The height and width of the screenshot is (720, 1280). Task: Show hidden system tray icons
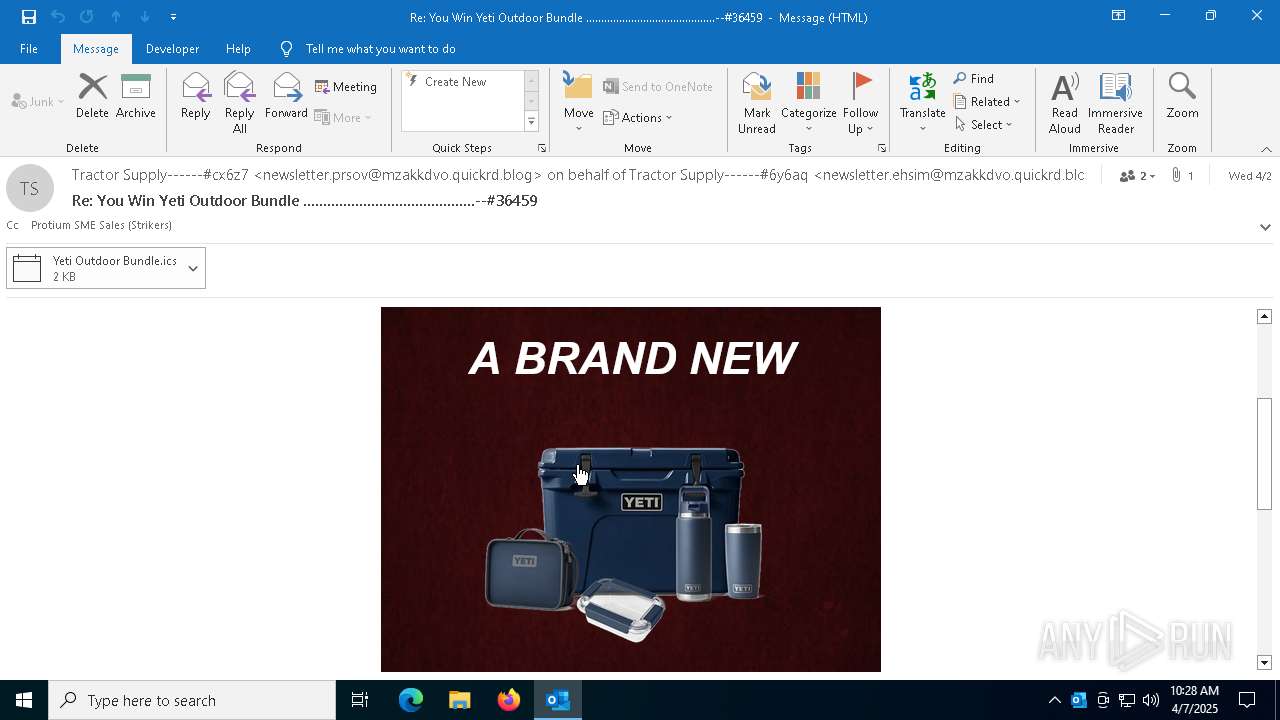pyautogui.click(x=1054, y=700)
